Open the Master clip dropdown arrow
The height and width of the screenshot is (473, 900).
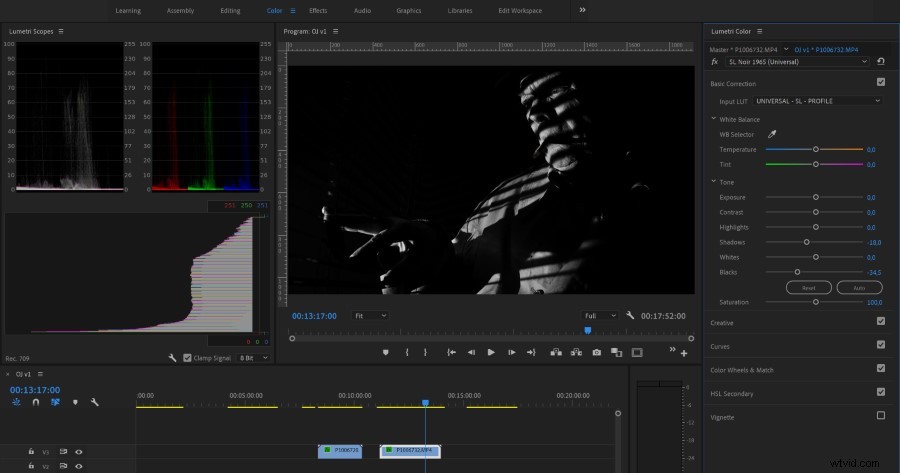coord(786,49)
